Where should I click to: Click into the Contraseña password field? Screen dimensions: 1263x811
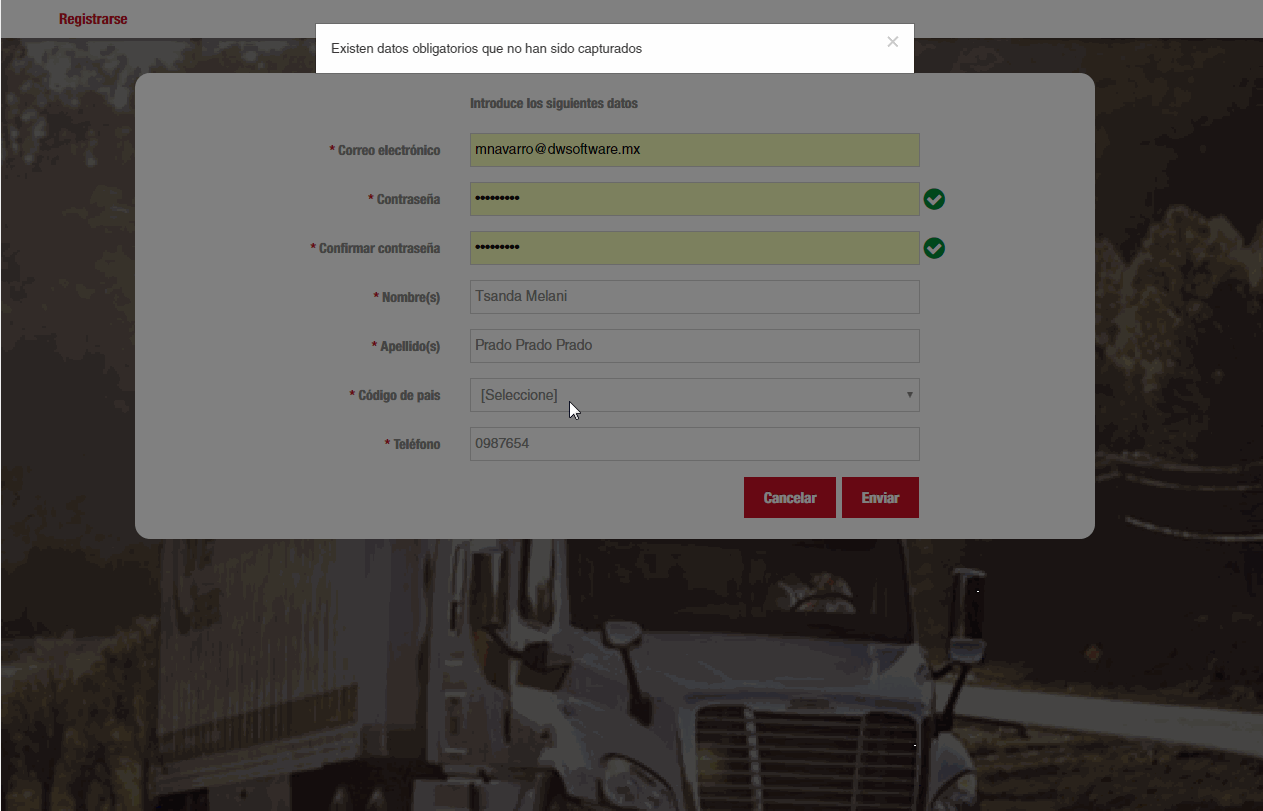694,199
